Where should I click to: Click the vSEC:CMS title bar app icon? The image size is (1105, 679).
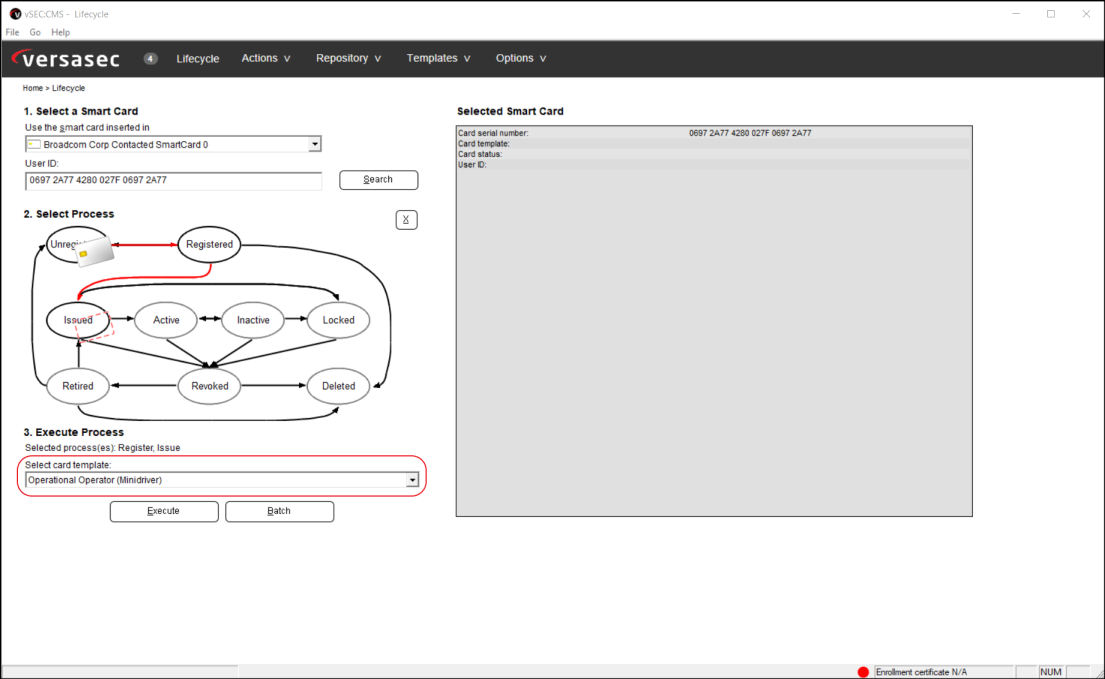coord(15,13)
